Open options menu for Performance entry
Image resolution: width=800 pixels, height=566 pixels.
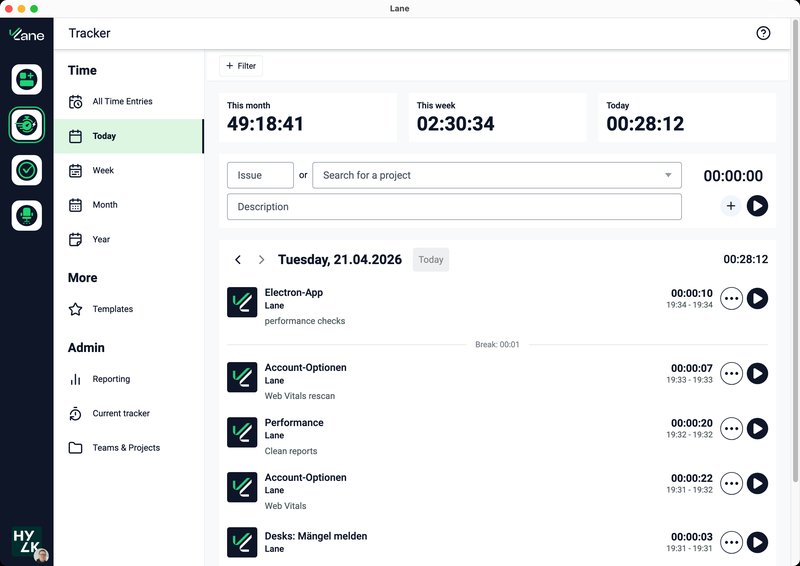click(731, 429)
